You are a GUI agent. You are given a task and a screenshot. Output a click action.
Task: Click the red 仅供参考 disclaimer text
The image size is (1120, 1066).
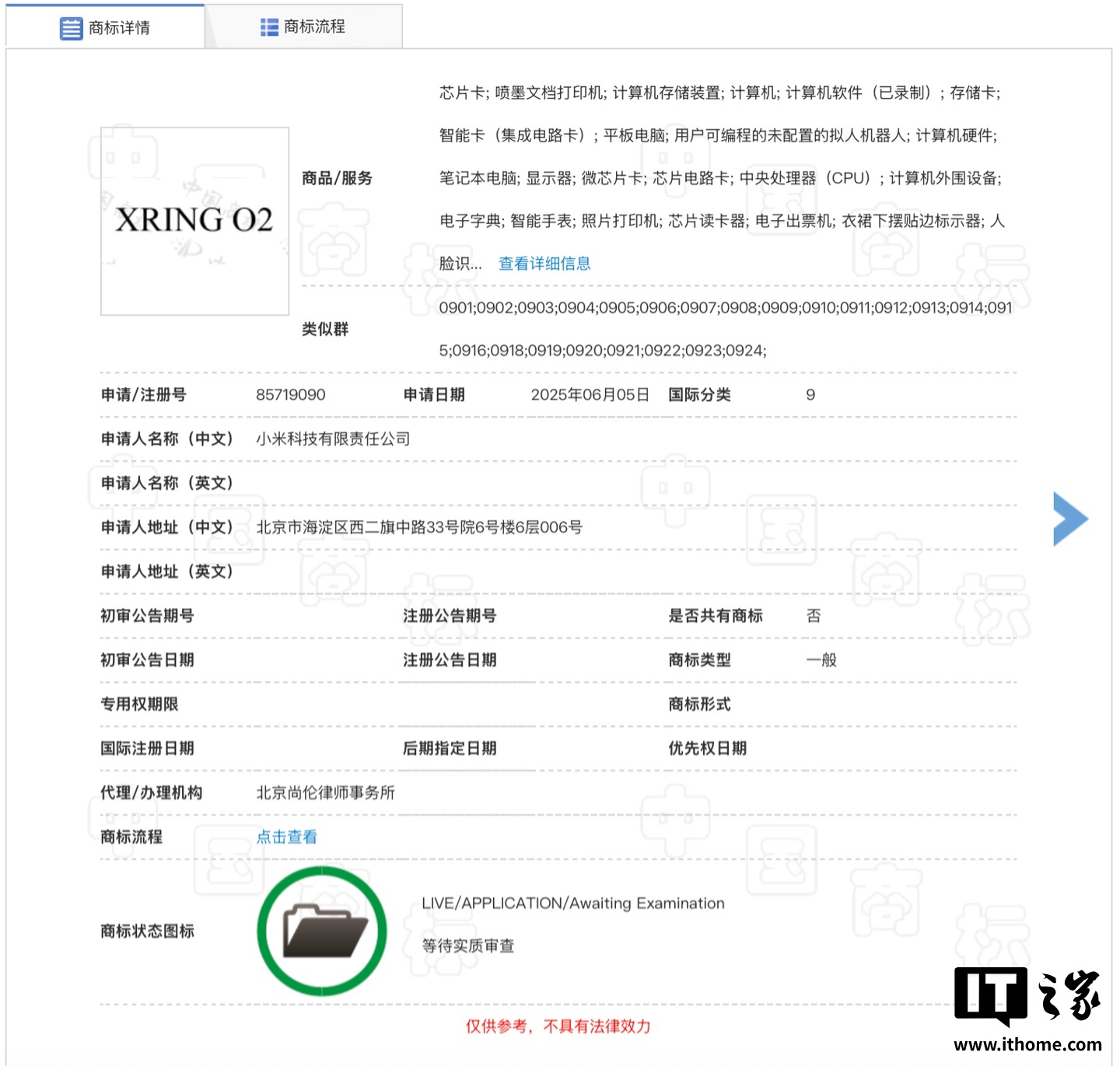(x=558, y=1026)
